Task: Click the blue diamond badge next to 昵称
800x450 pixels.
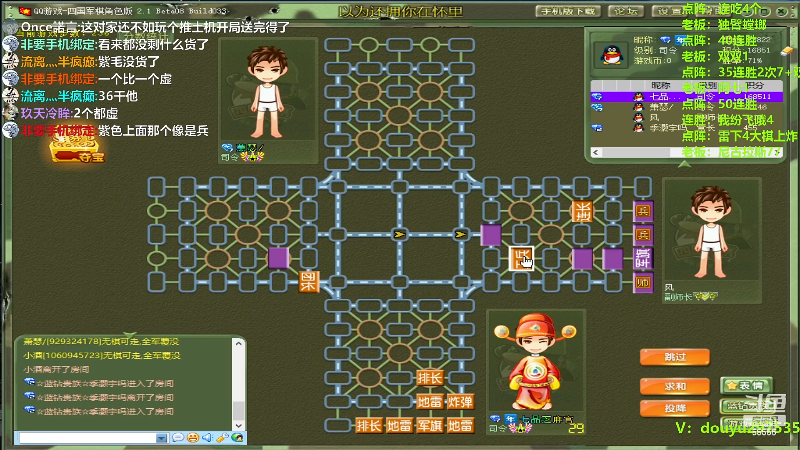Action: pyautogui.click(x=665, y=39)
